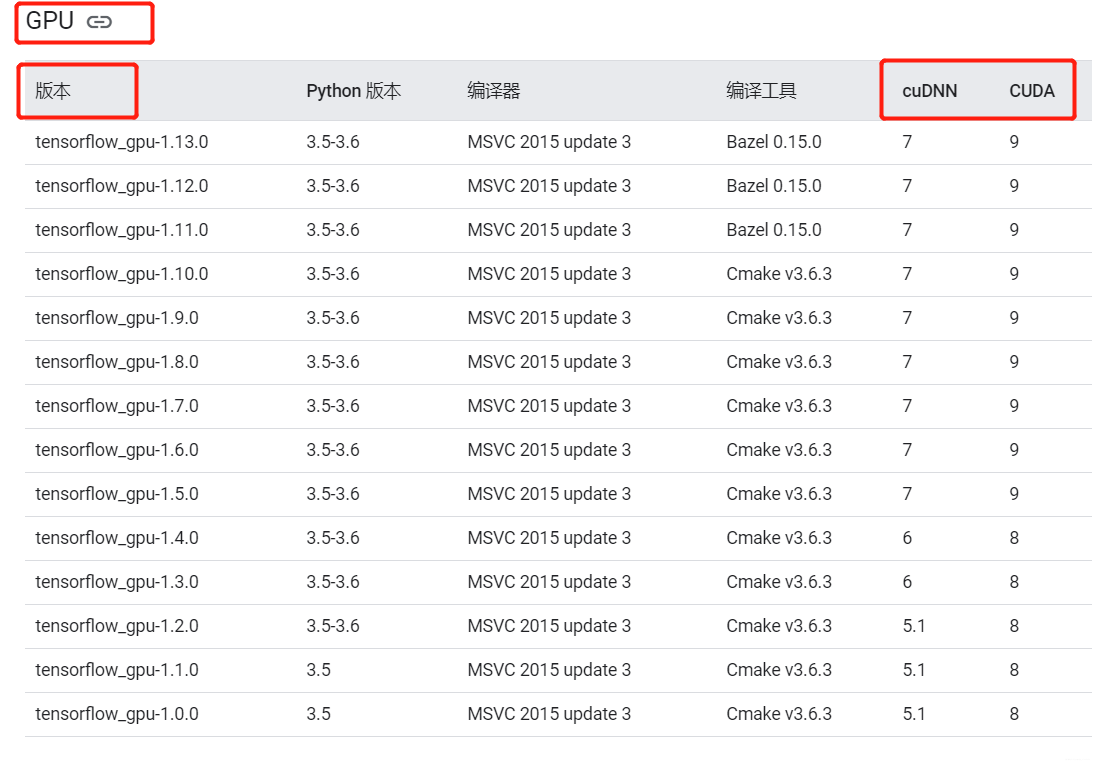1099x770 pixels.
Task: Click cuDNN value 7 in tensorflow_gpu-1.9.0 row
Action: [x=907, y=318]
